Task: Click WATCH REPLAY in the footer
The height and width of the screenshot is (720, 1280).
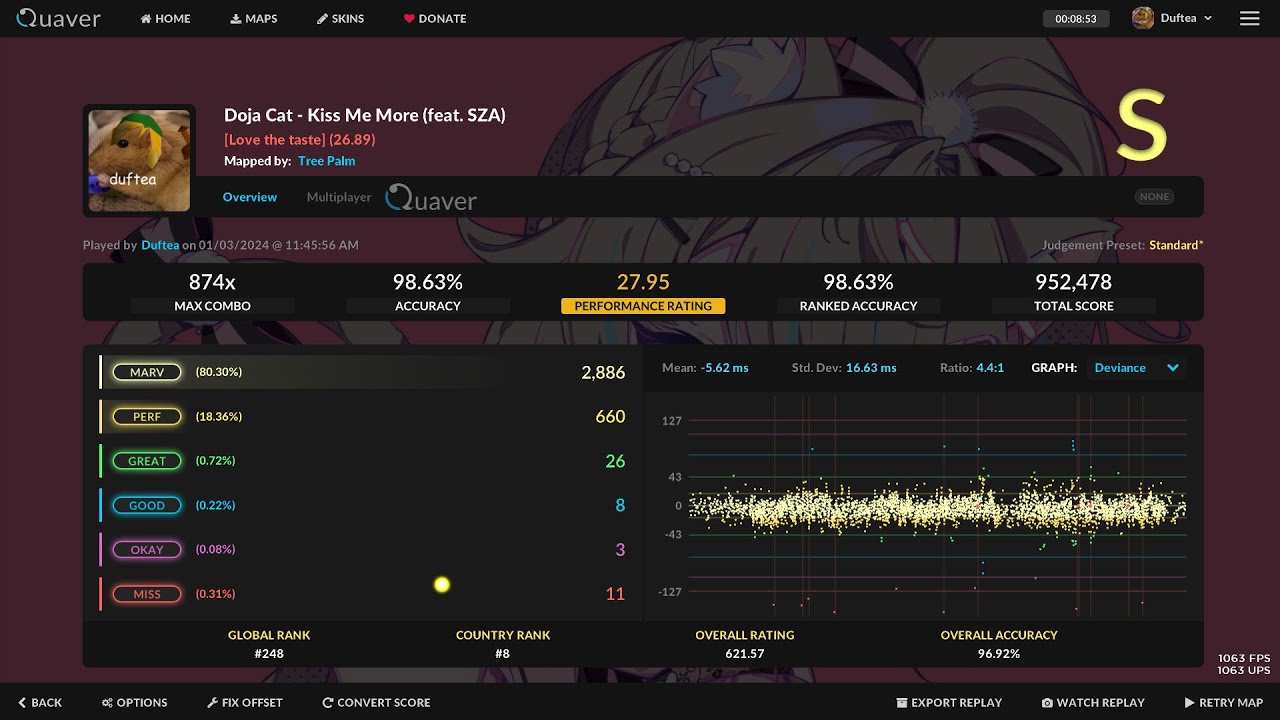Action: (1093, 703)
